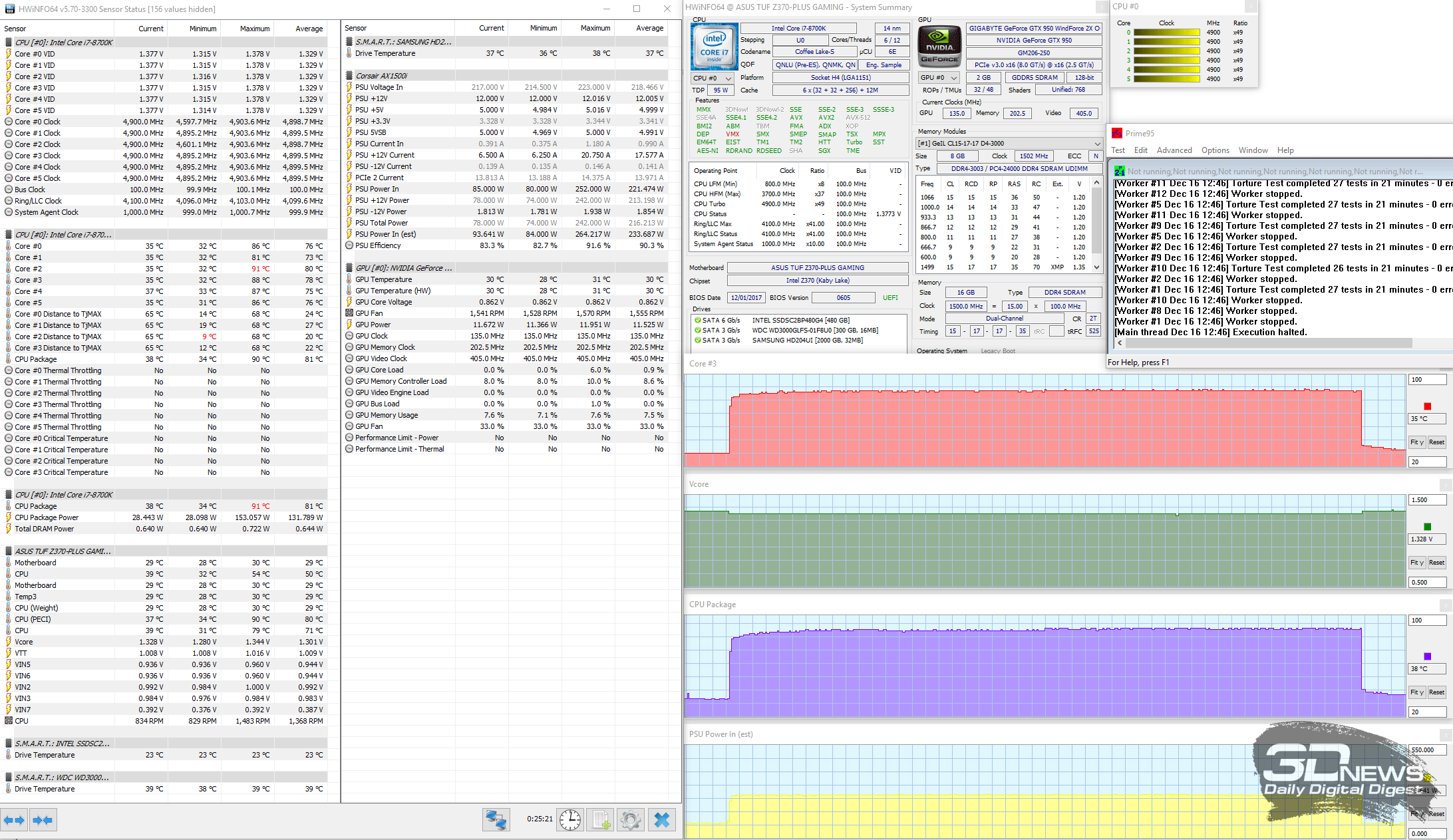
Task: Click the Prime95 horizontal scrollbar
Action: pyautogui.click(x=1268, y=343)
